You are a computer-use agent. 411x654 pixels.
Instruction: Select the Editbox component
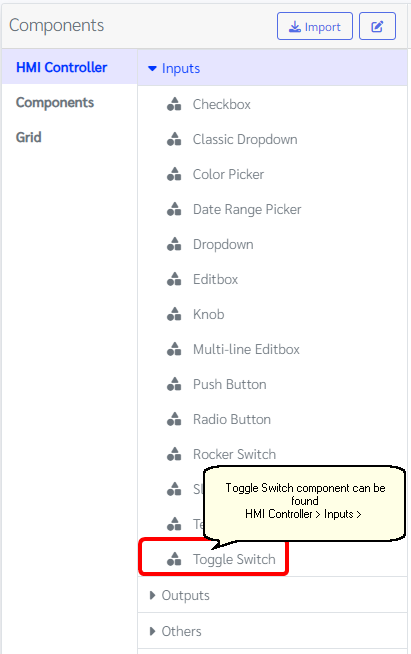pyautogui.click(x=215, y=279)
